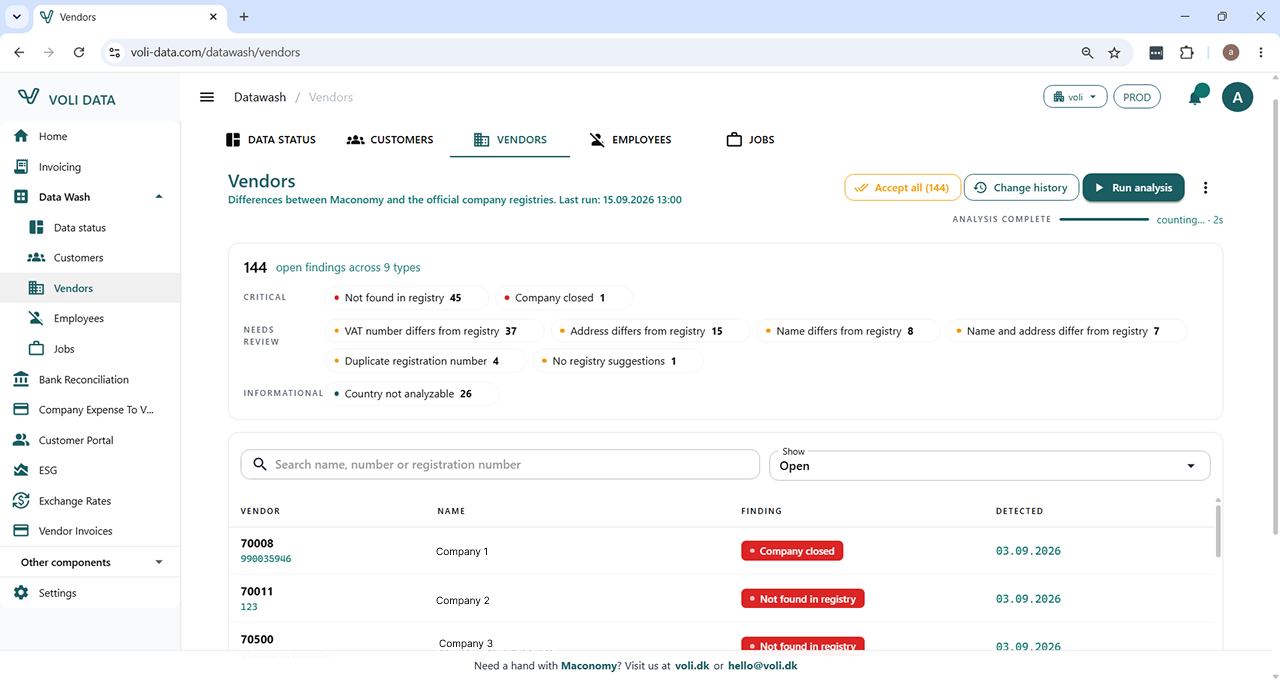The width and height of the screenshot is (1280, 680).
Task: Click Run analysis button
Action: (x=1134, y=188)
